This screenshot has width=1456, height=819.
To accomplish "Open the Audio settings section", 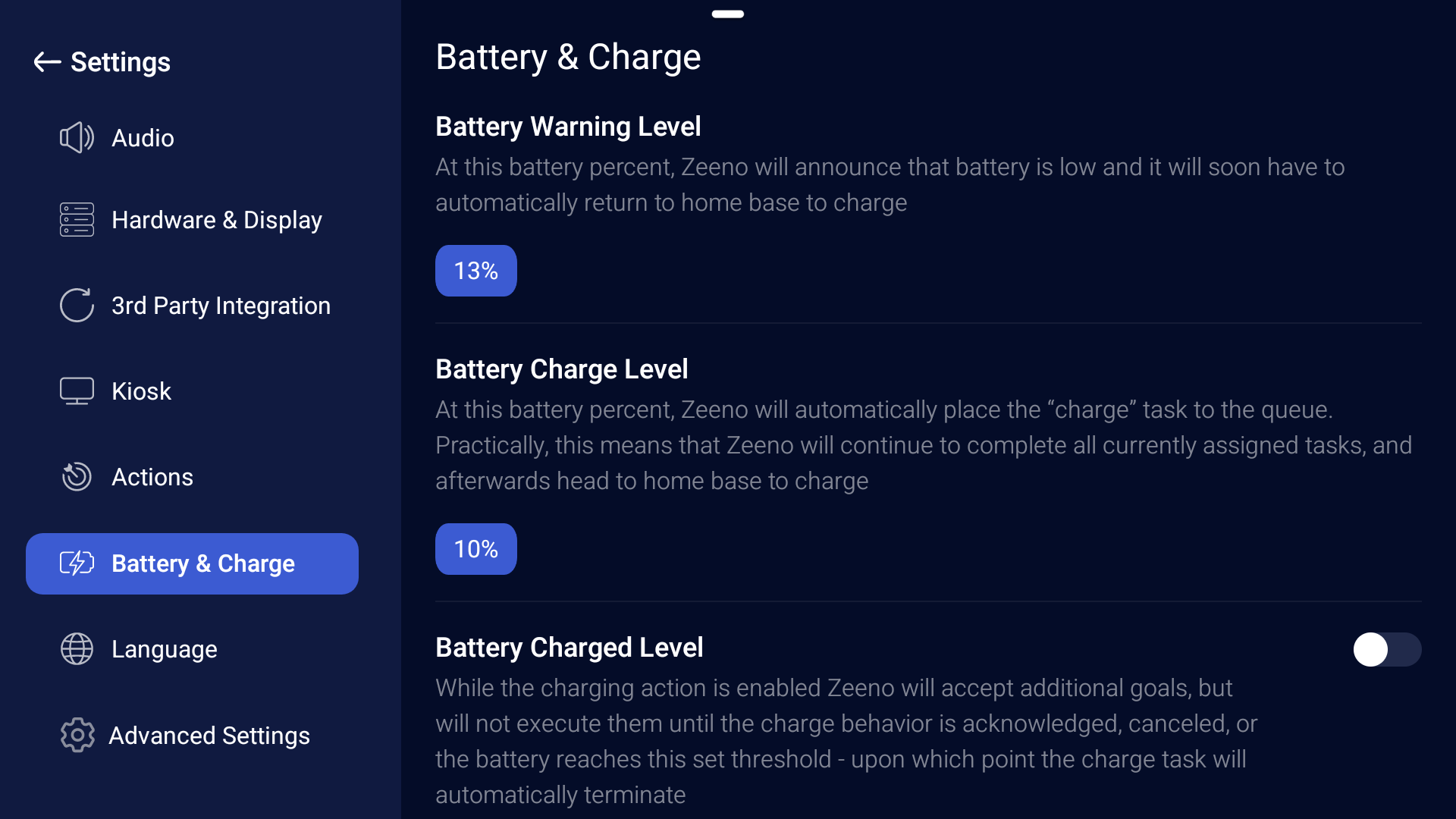I will tap(143, 138).
